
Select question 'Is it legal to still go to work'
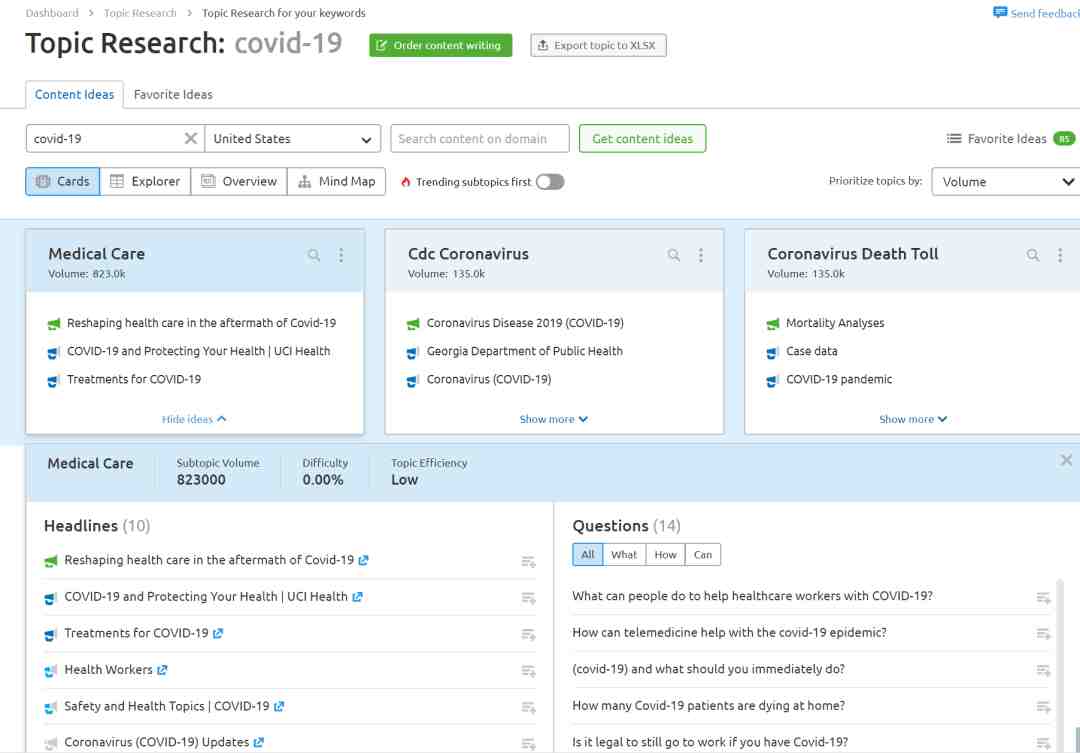pos(710,743)
